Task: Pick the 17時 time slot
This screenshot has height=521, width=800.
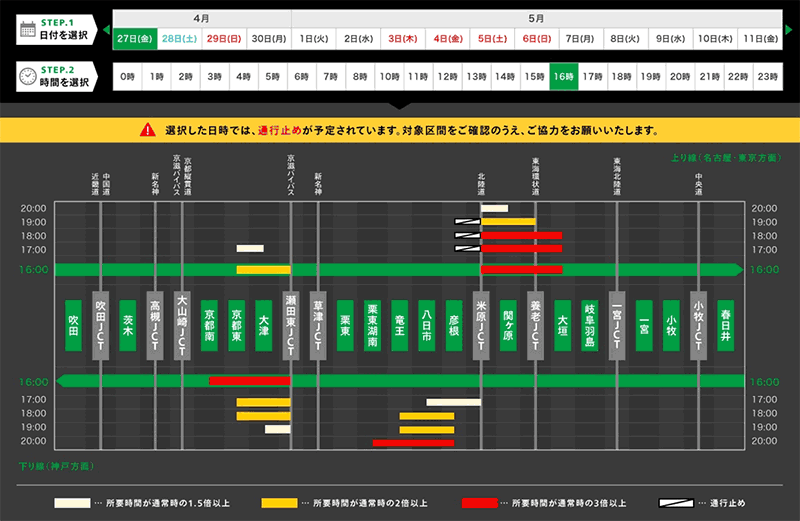Action: coord(593,77)
